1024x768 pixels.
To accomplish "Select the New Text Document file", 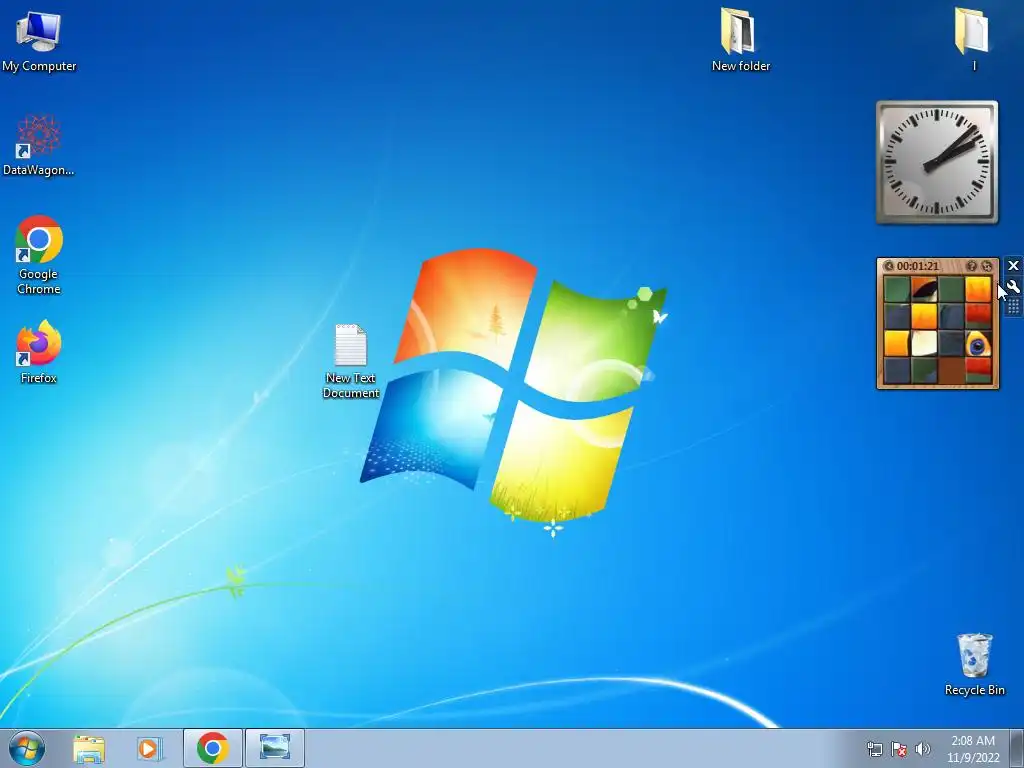I will coord(351,361).
